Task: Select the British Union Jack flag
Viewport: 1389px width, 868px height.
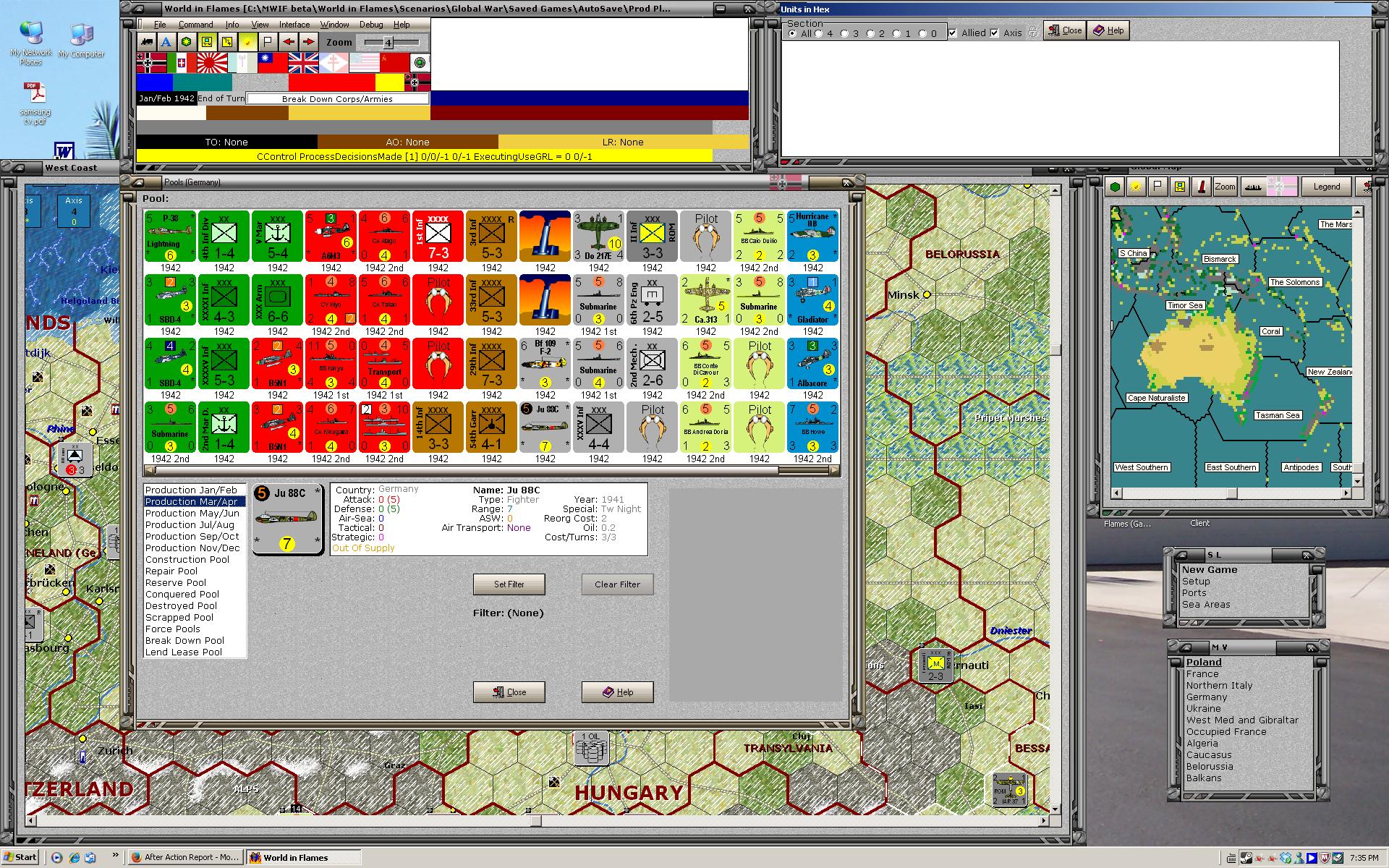Action: 304,63
